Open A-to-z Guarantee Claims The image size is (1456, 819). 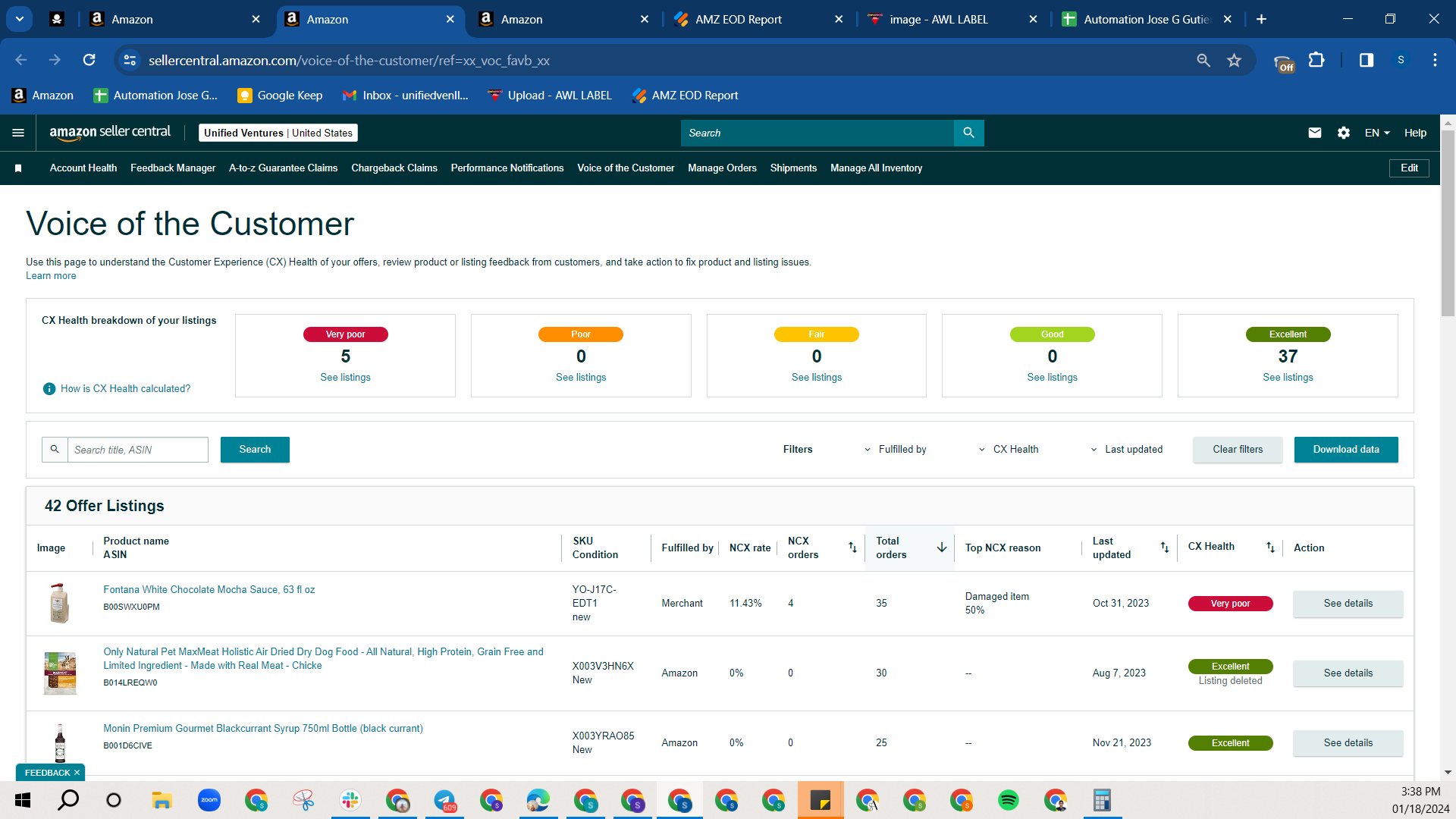(x=284, y=168)
